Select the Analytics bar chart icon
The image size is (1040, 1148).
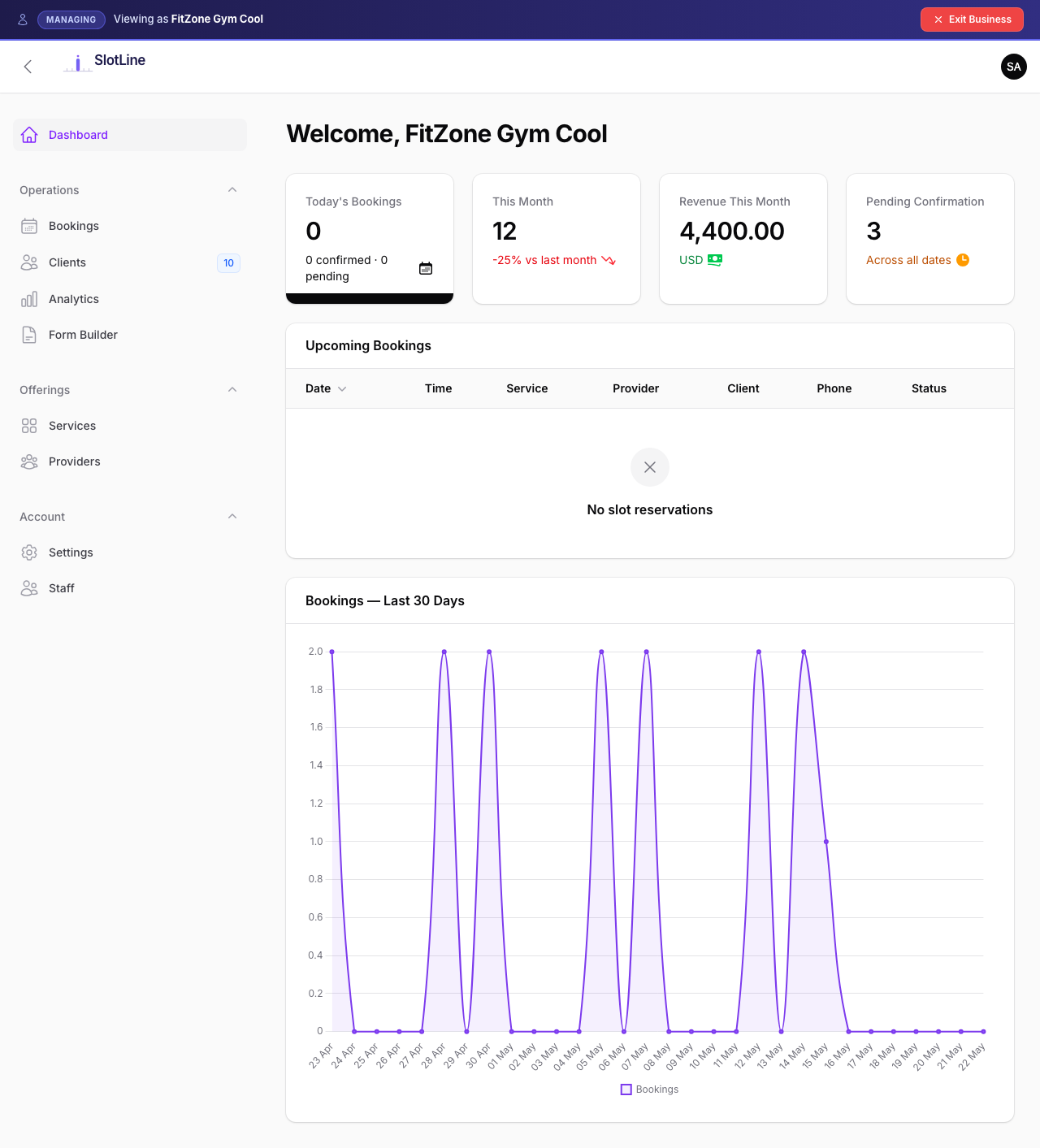click(x=29, y=299)
